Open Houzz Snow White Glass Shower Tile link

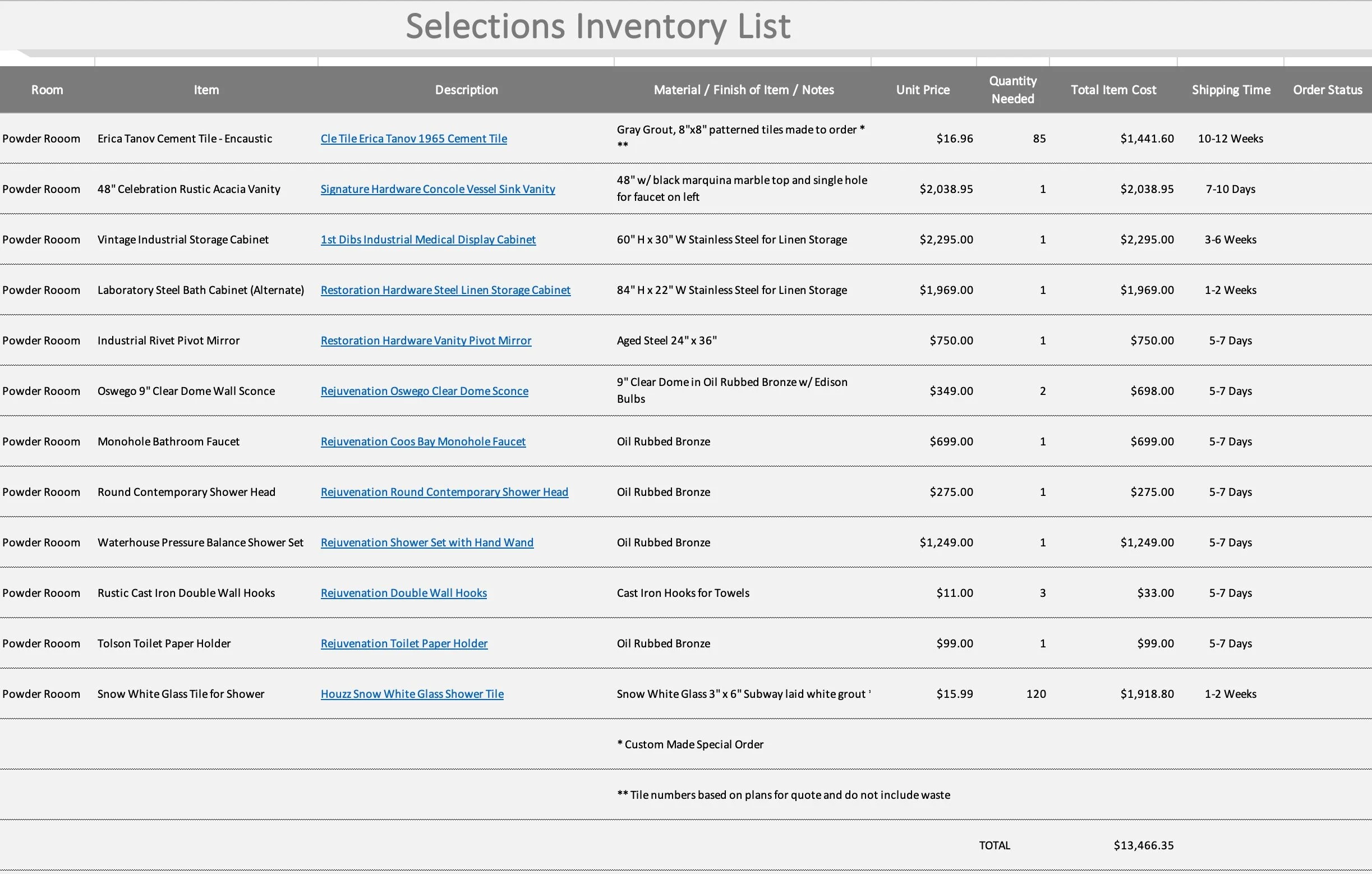tap(412, 694)
